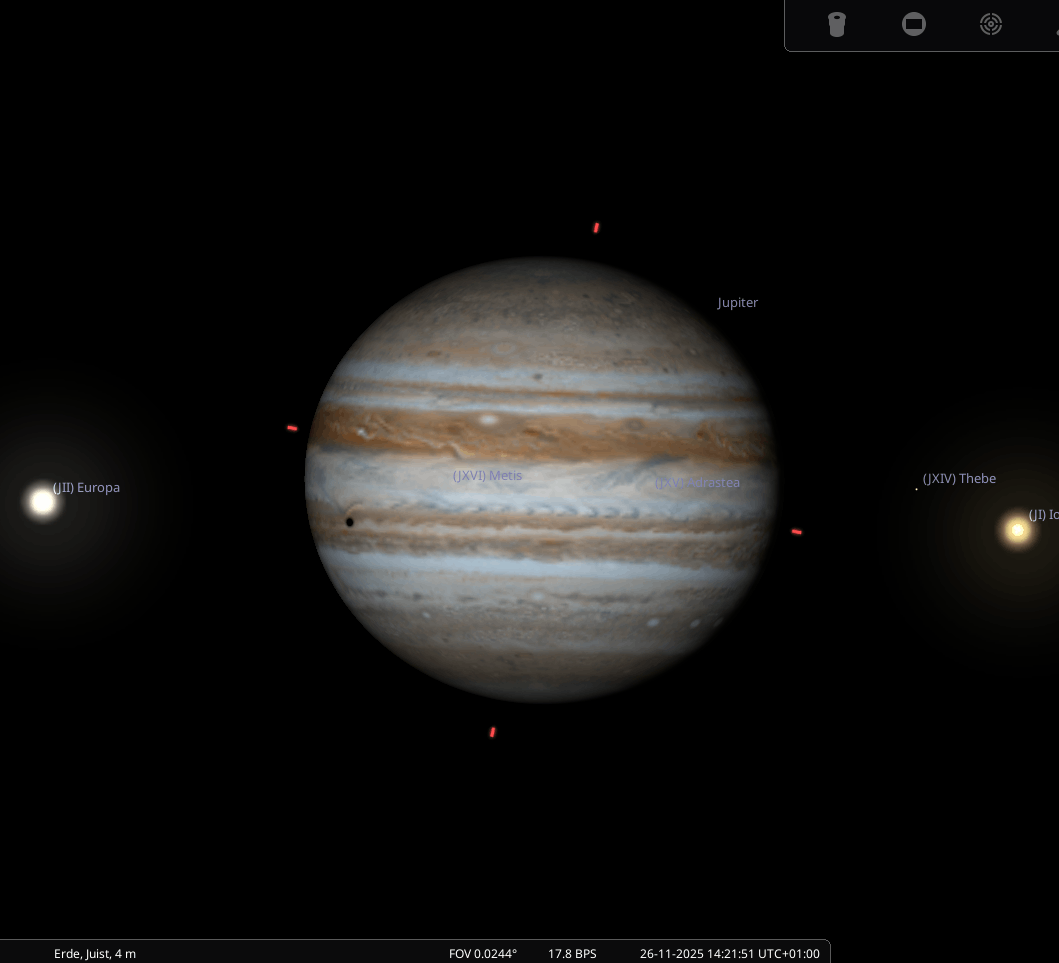Click the red selection marker below Jupiter

(x=492, y=732)
